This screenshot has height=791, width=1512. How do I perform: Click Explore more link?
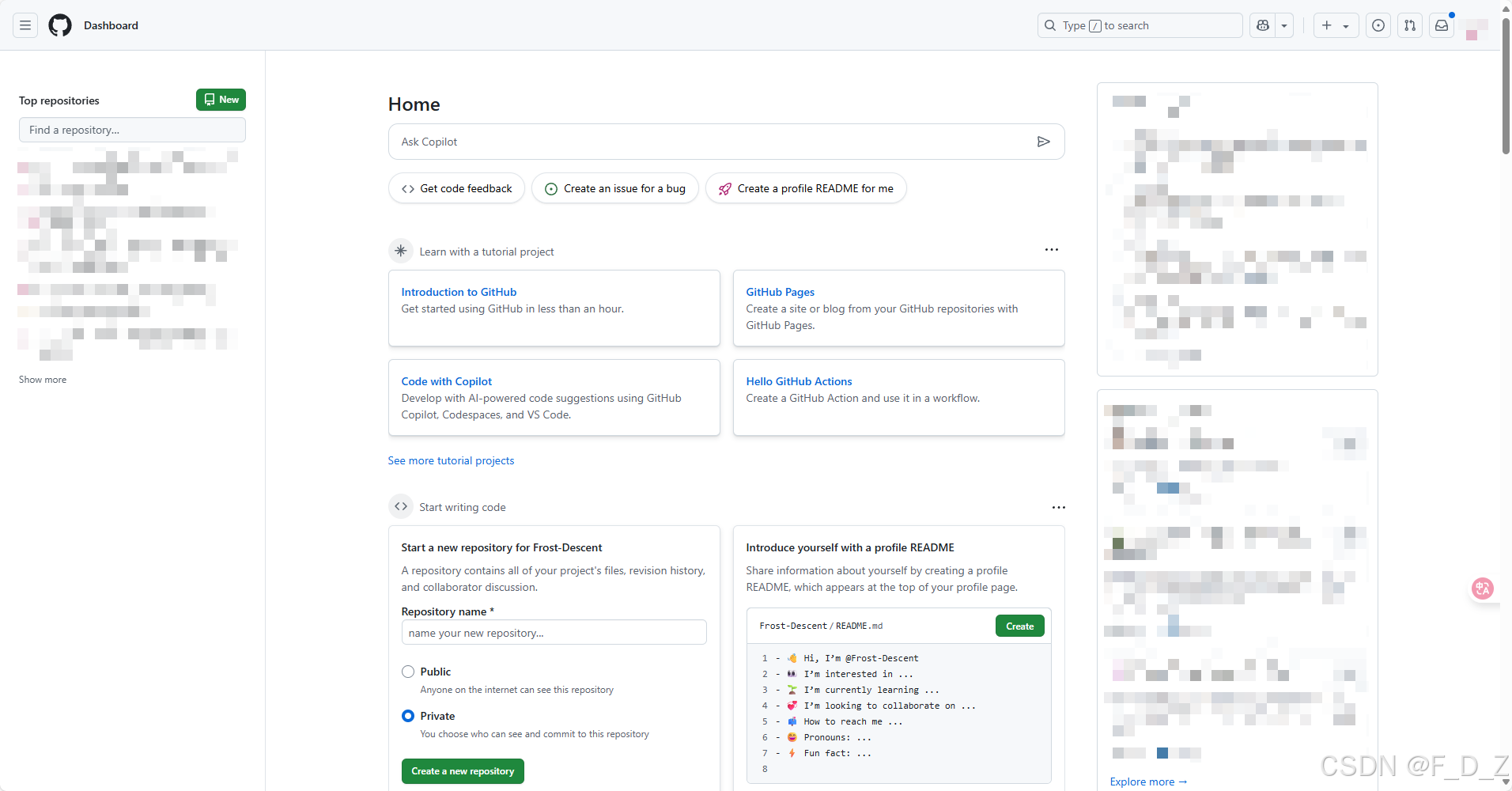click(x=1148, y=782)
